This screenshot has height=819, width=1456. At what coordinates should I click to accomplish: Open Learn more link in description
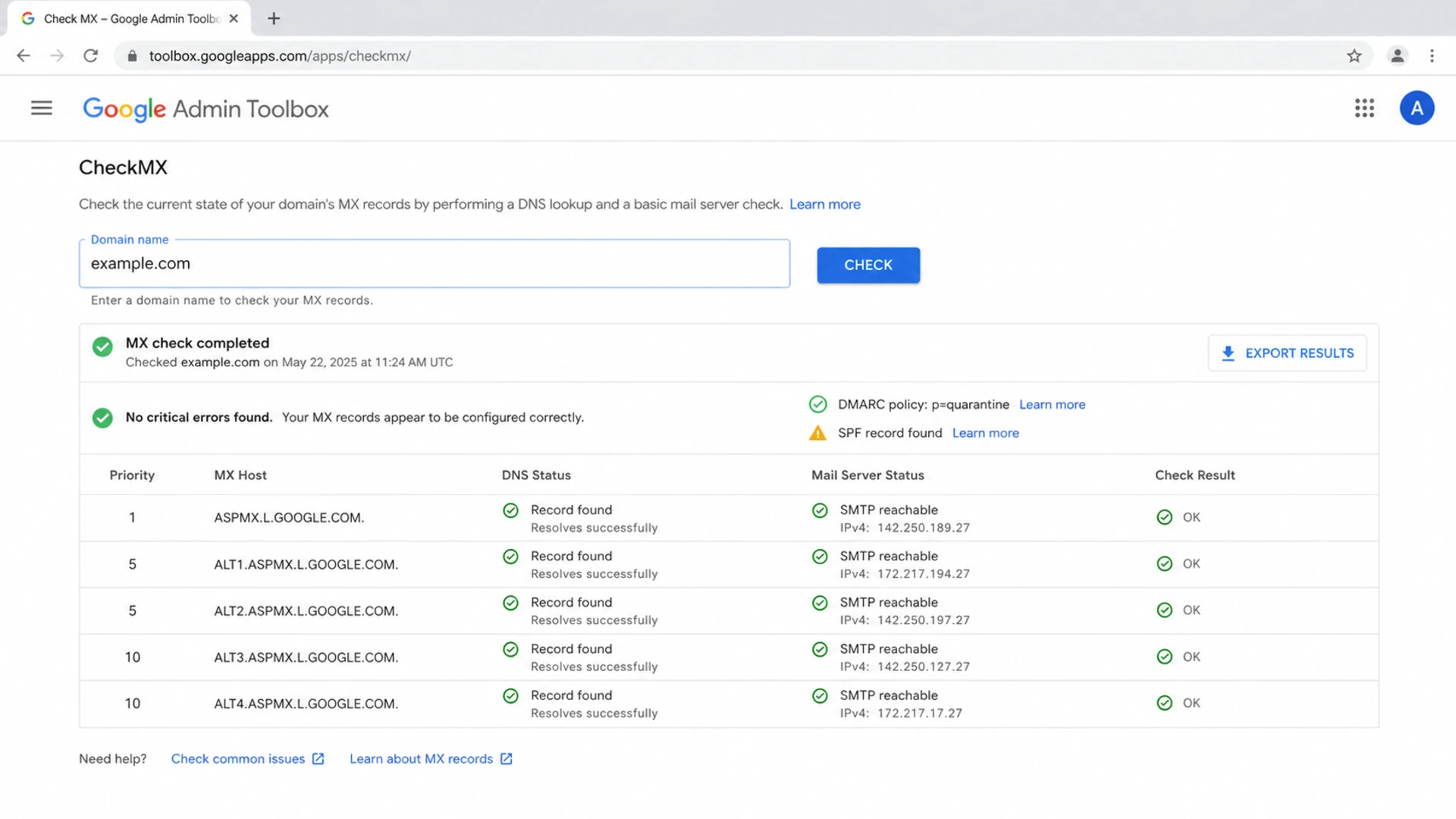point(825,205)
